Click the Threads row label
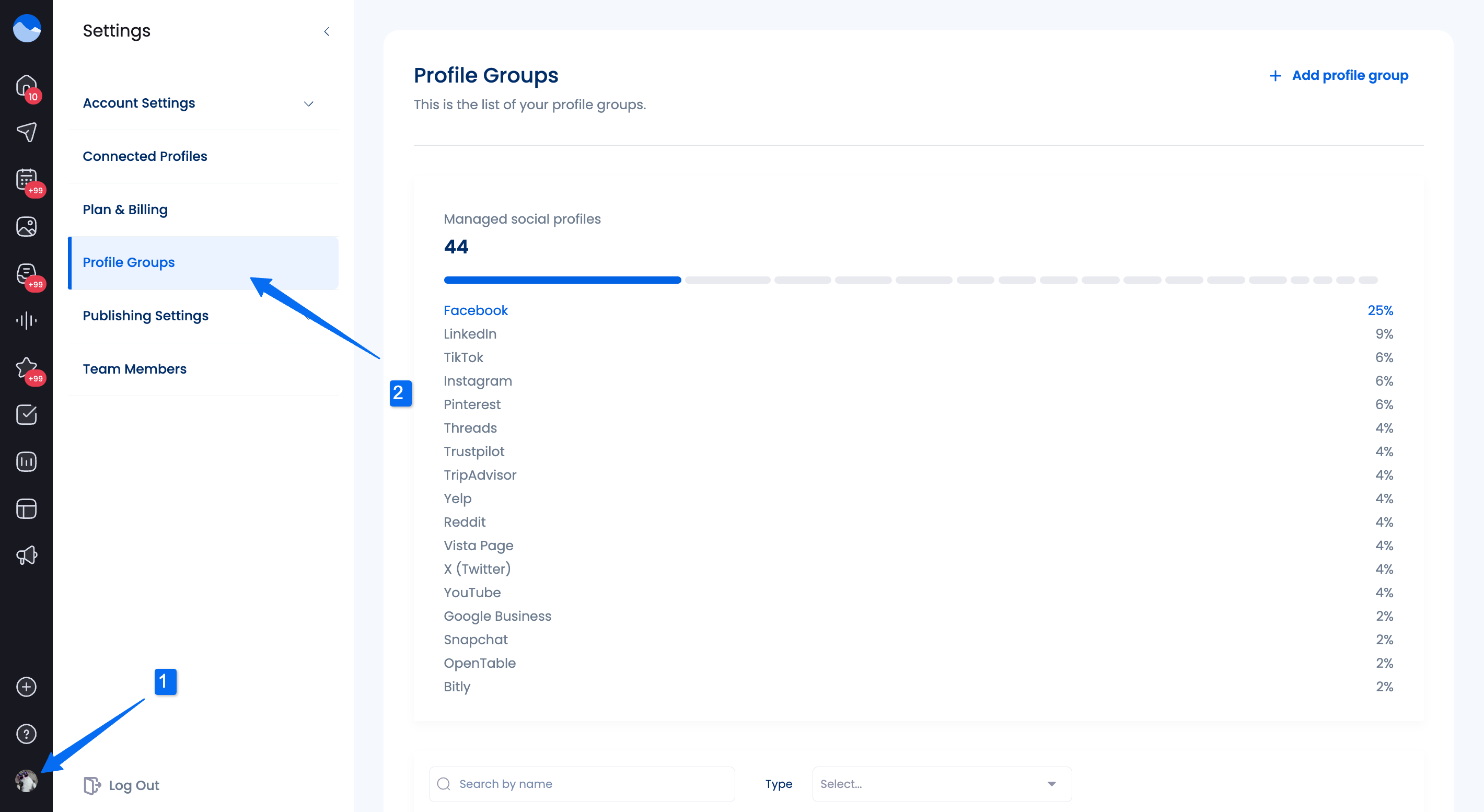The width and height of the screenshot is (1484, 812). (x=470, y=428)
